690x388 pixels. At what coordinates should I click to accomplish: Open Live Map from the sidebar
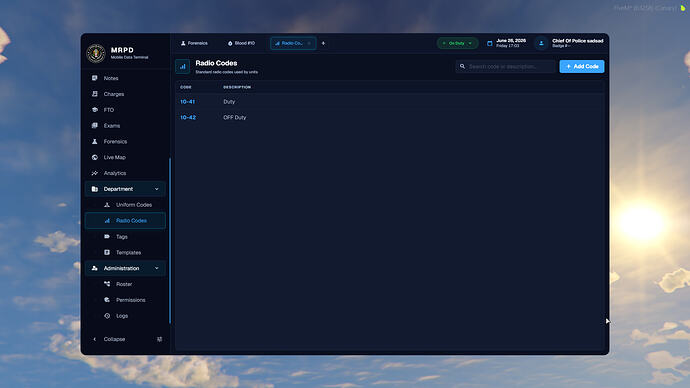[125, 157]
